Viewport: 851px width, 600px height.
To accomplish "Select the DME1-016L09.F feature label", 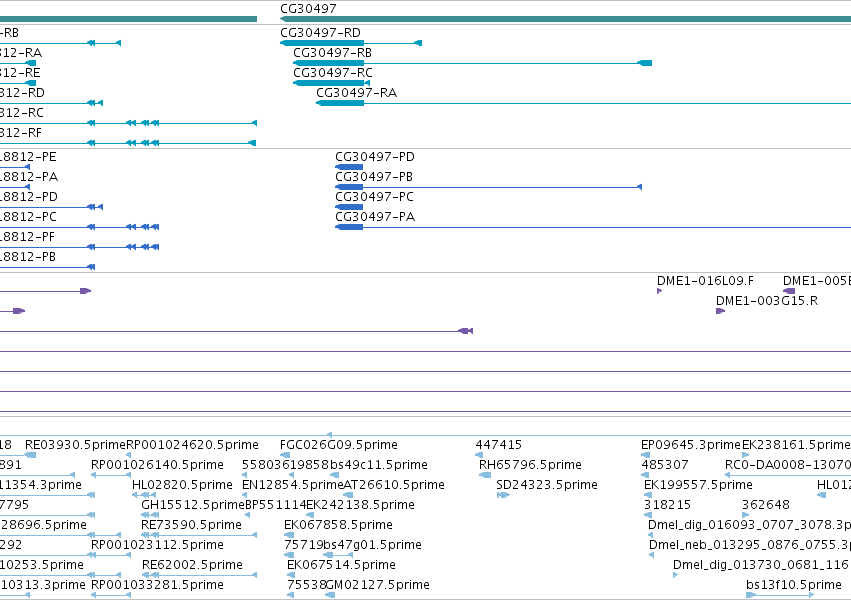I will (x=706, y=281).
